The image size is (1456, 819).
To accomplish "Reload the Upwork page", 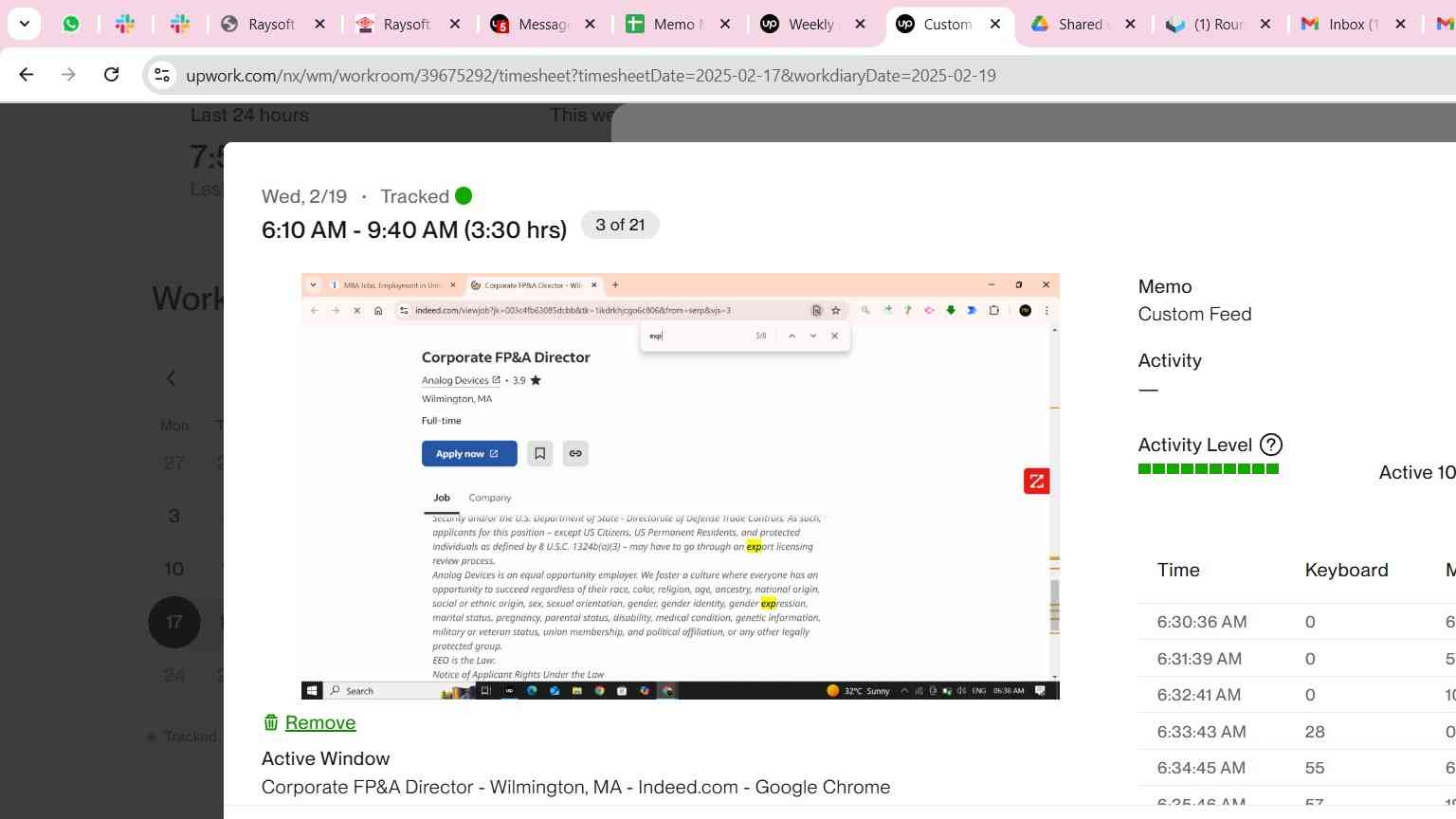I will pyautogui.click(x=111, y=74).
